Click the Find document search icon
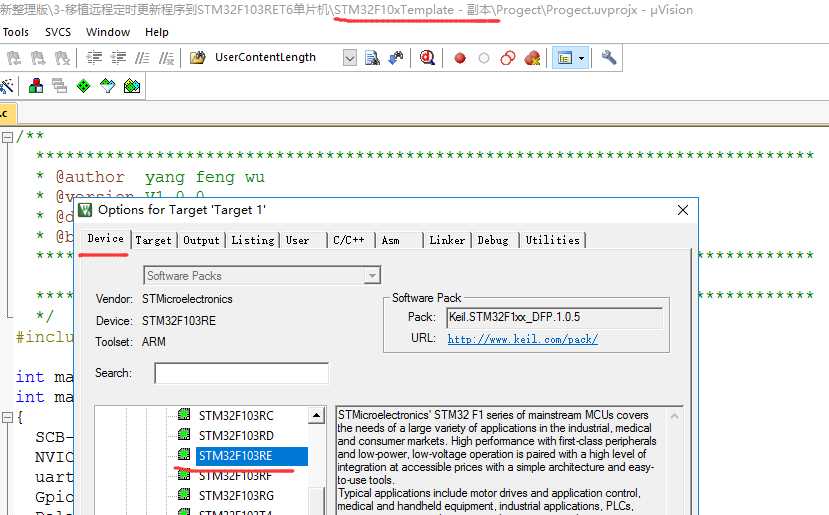Screen dimensions: 829x515 [372, 58]
